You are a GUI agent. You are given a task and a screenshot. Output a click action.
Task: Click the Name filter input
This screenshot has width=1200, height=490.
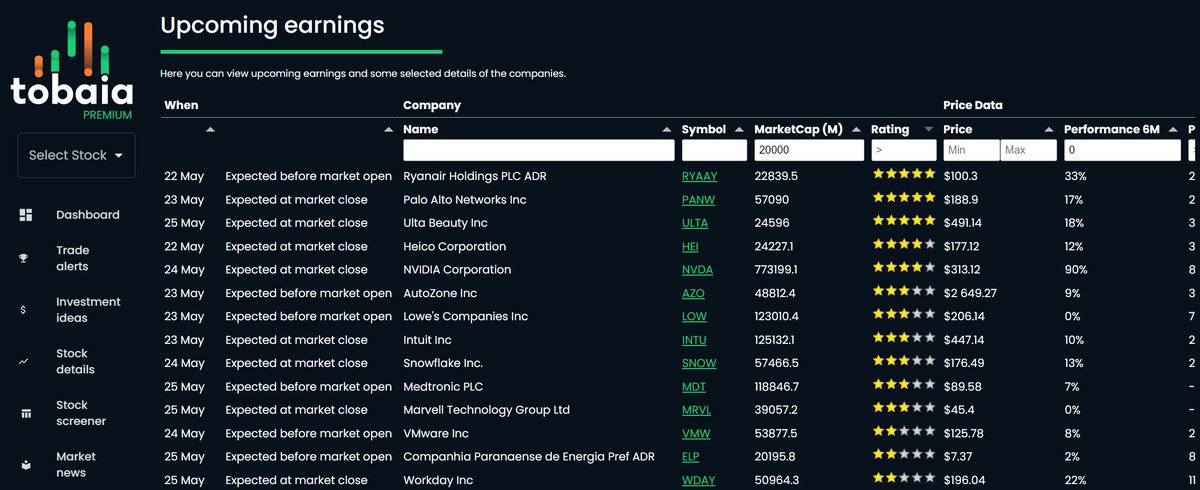point(539,150)
